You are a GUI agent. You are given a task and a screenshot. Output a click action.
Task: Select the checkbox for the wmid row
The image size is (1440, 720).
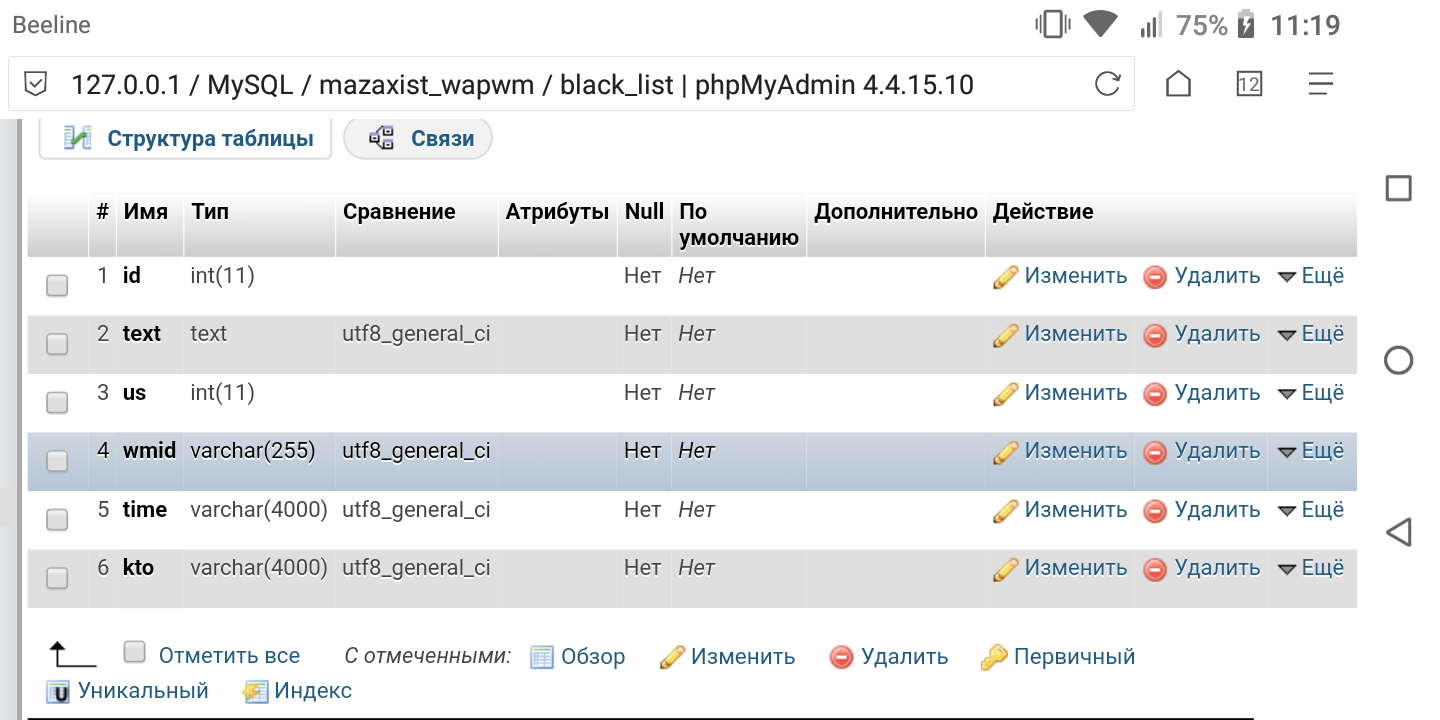[58, 461]
